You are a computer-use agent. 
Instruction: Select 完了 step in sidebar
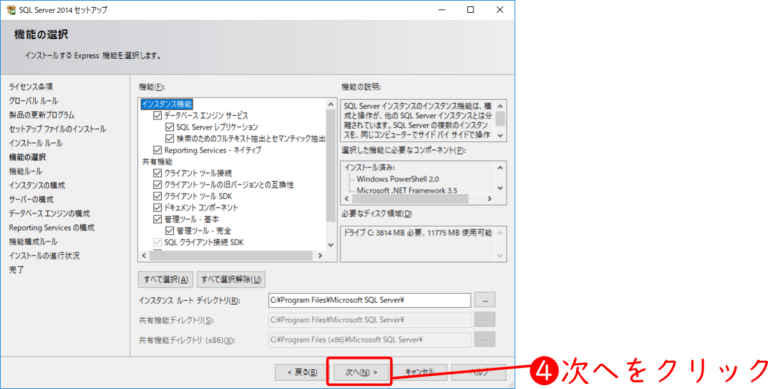point(16,270)
